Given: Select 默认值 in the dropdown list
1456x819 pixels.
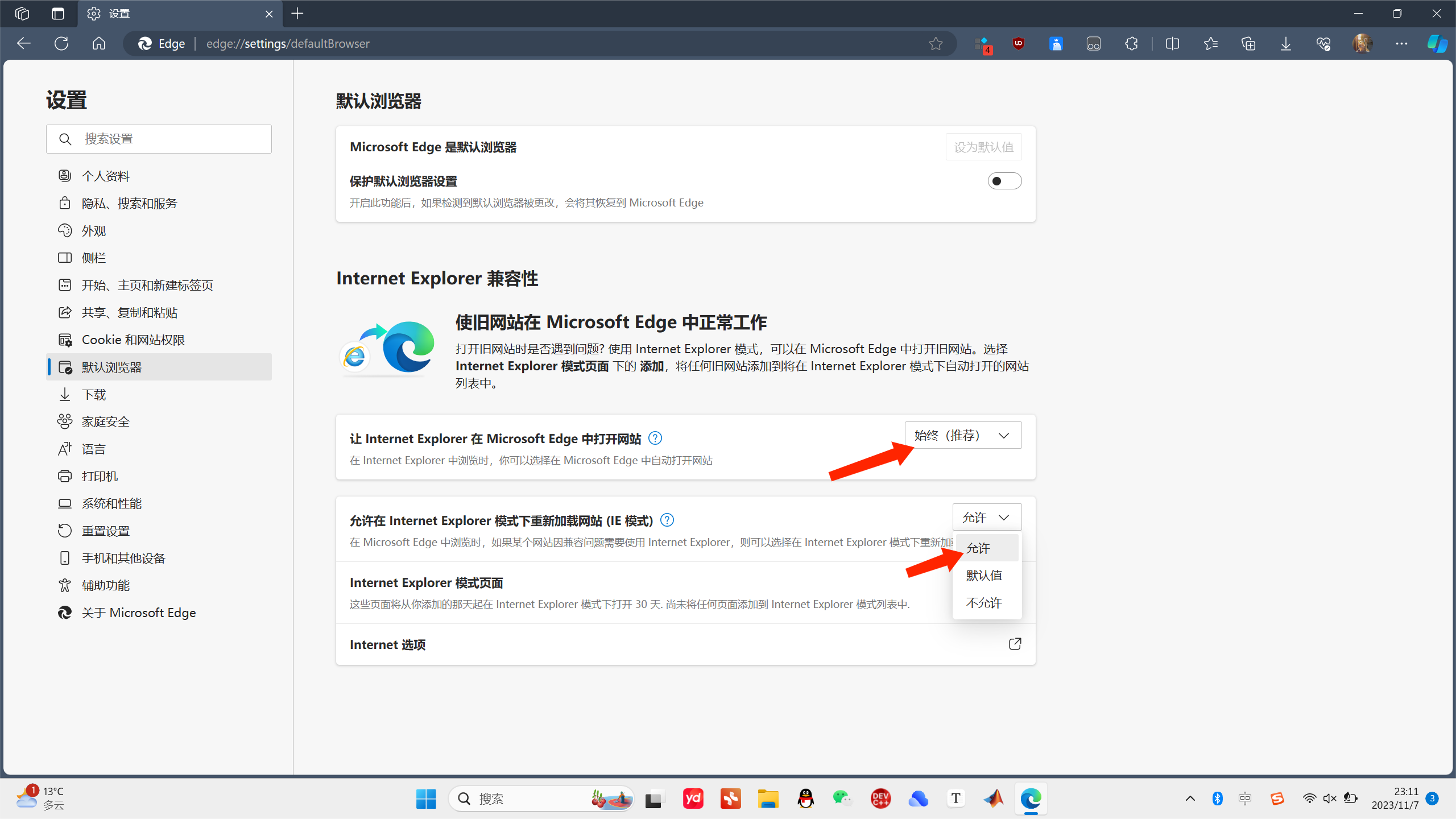Looking at the screenshot, I should click(x=987, y=575).
